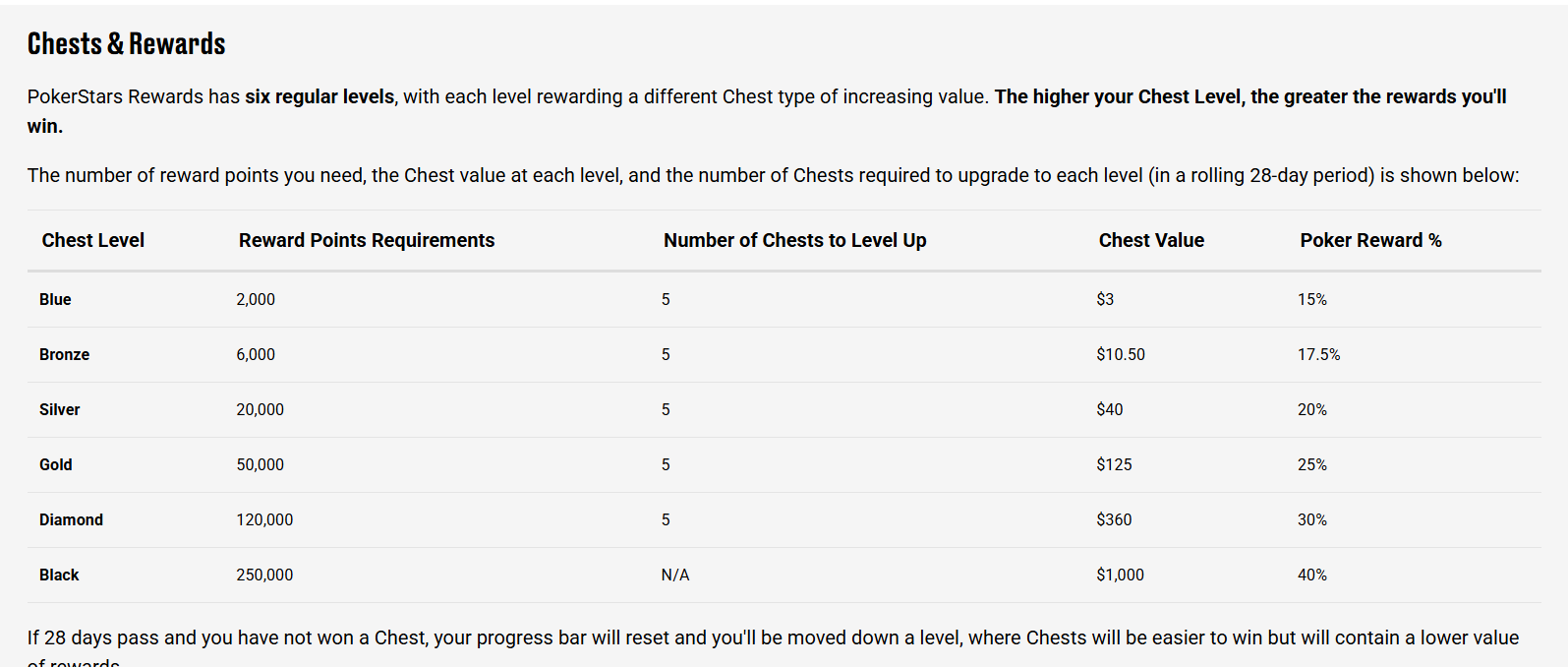
Task: Click the Reward Points Requirements column header
Action: tap(366, 240)
